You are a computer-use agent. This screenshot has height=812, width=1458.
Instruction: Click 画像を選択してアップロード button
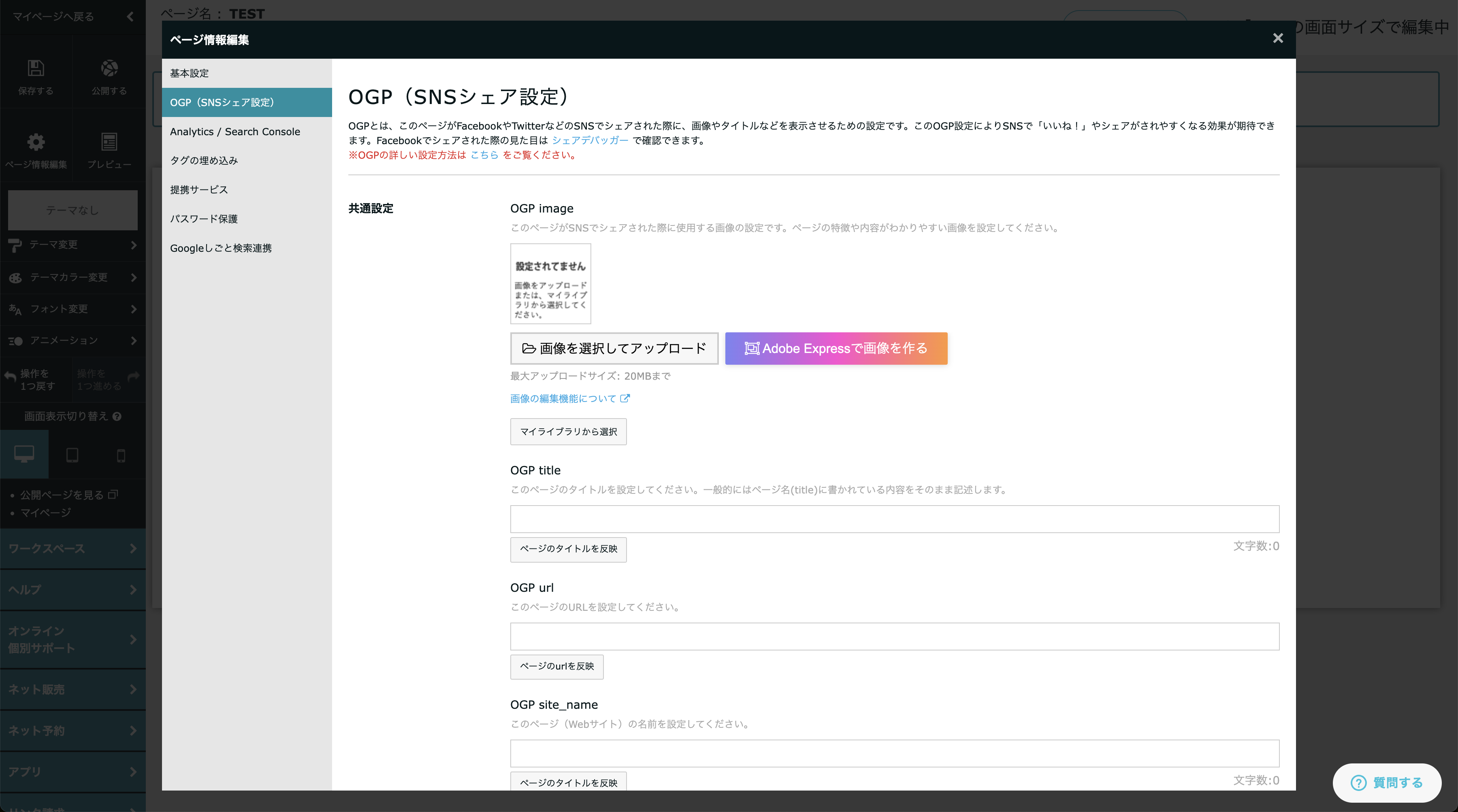614,349
